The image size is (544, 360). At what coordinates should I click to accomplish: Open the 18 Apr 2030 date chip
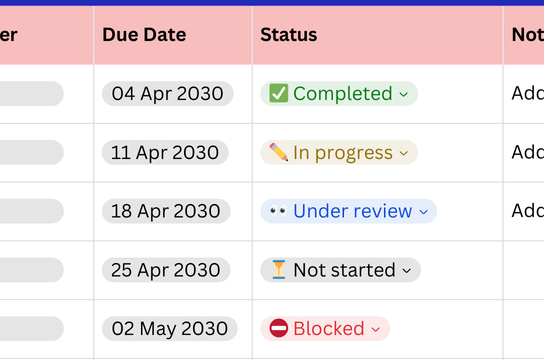pyautogui.click(x=166, y=211)
